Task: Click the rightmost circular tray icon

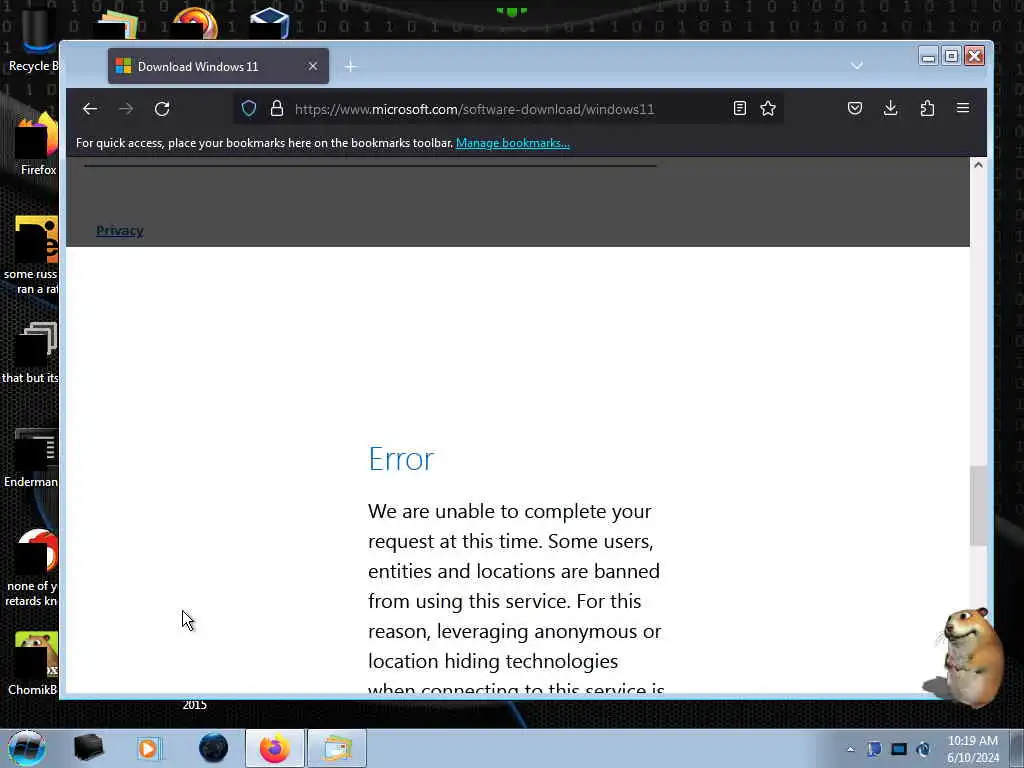Action: click(x=923, y=749)
